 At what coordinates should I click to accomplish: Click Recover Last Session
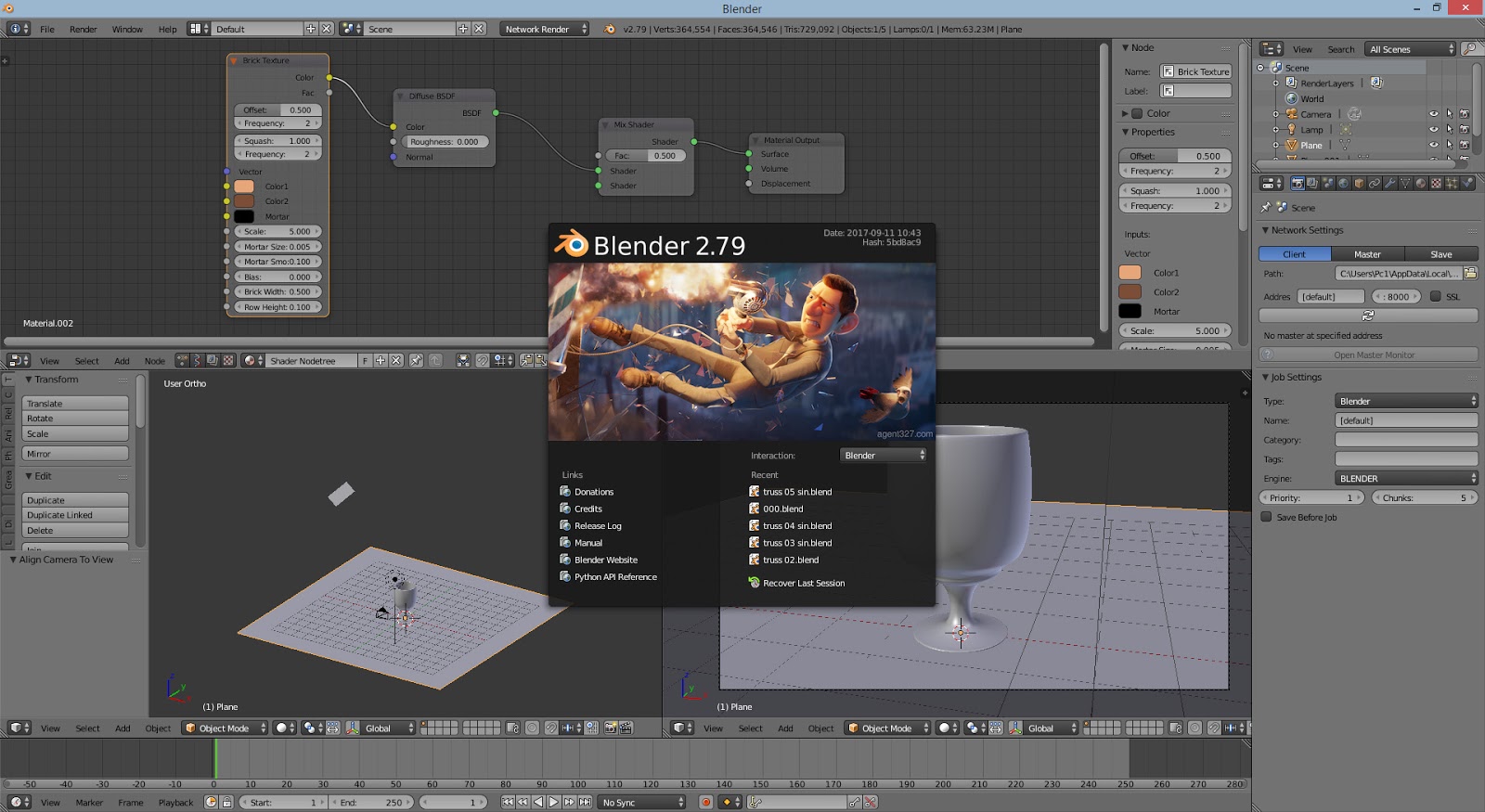point(803,584)
